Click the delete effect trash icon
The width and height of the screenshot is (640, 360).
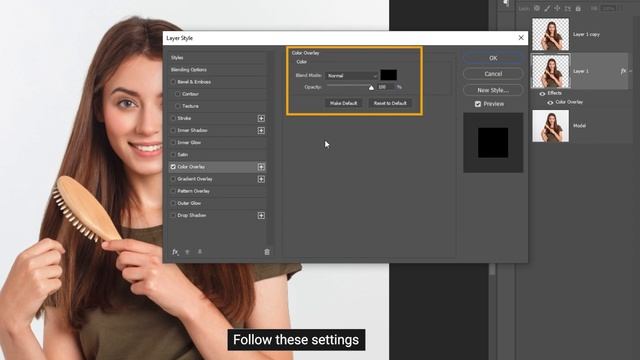(x=267, y=252)
